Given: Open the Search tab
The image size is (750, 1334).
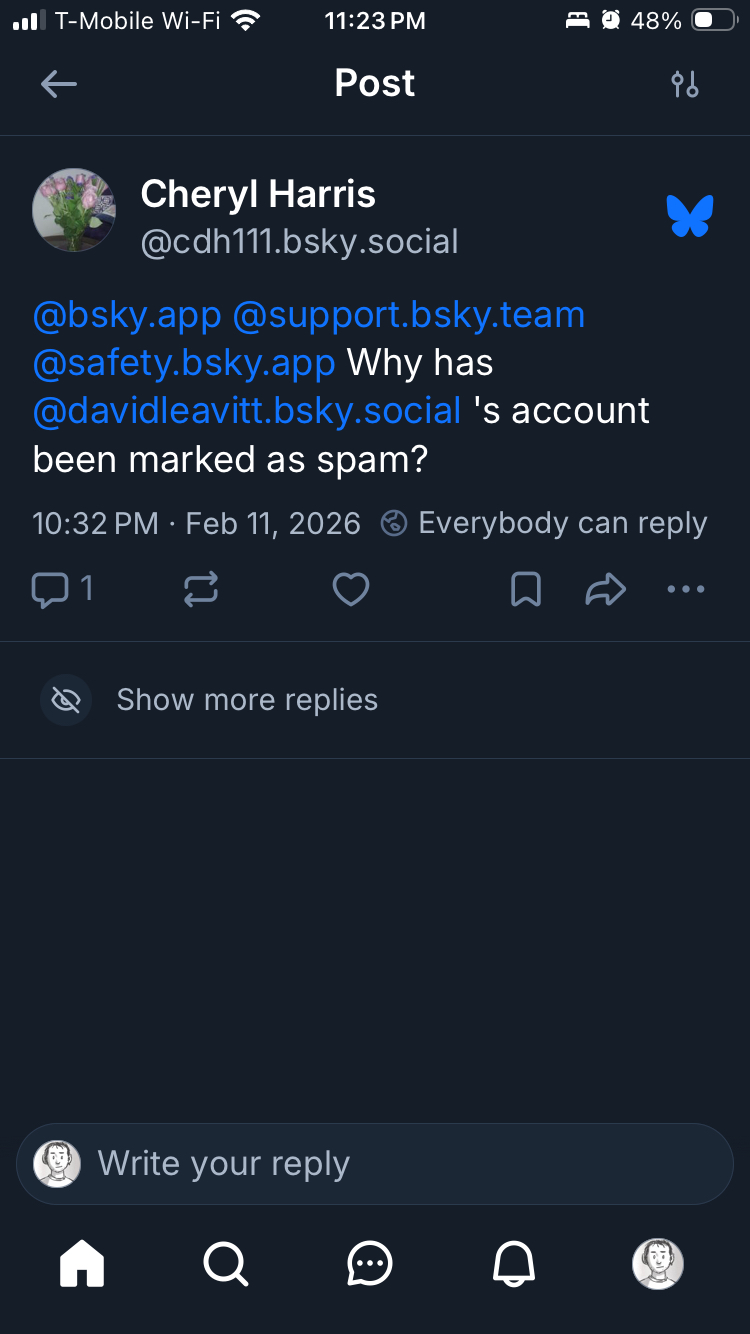Looking at the screenshot, I should [x=226, y=1264].
